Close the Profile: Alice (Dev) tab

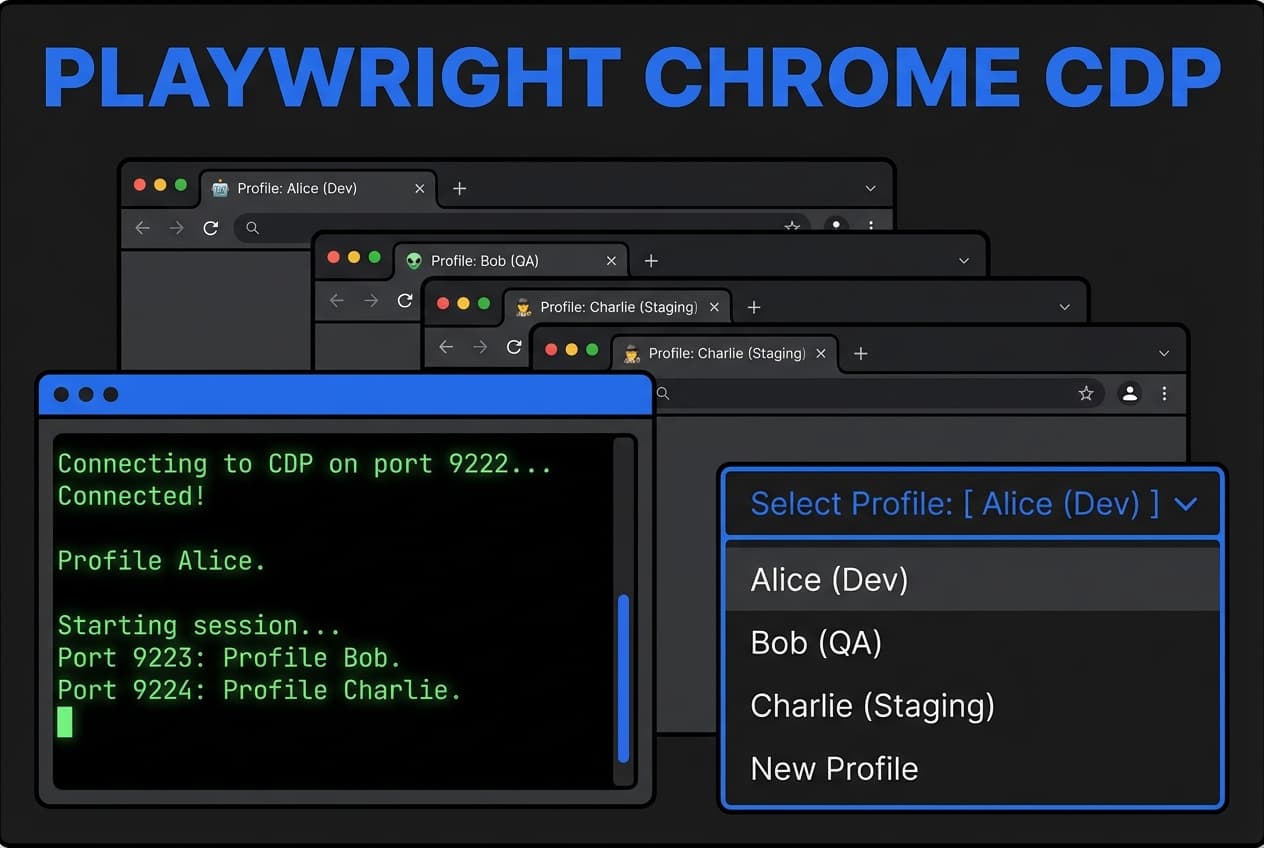coord(420,188)
